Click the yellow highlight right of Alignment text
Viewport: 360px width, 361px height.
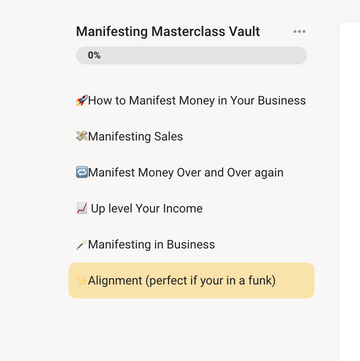(294, 280)
